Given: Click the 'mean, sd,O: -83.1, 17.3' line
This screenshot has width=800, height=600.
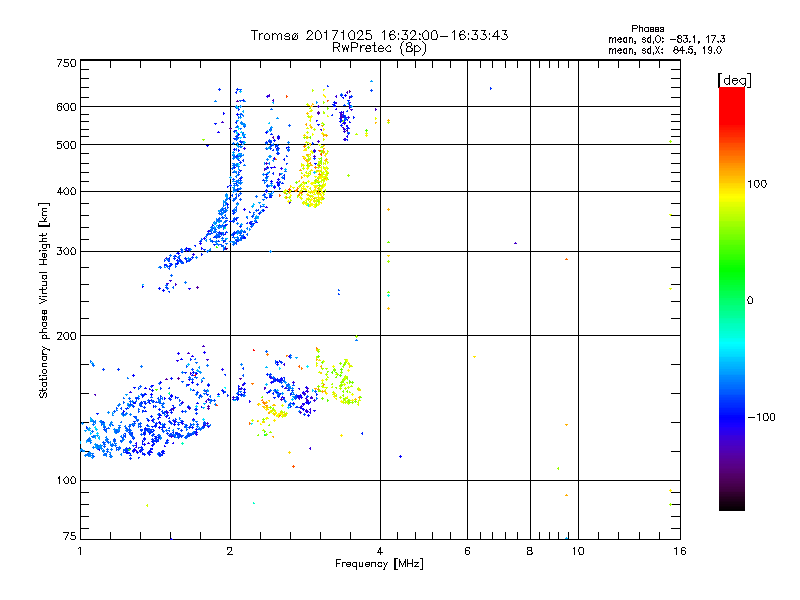Looking at the screenshot, I should (666, 39).
